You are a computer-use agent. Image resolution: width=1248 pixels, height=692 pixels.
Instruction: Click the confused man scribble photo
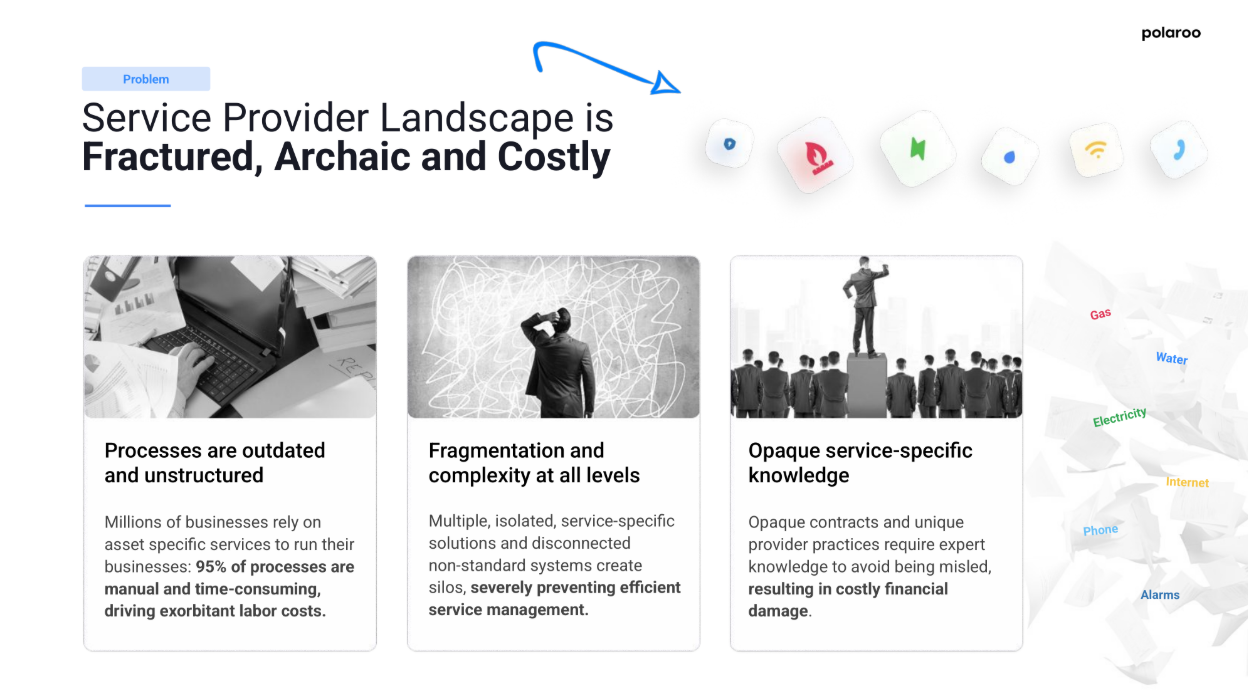(x=553, y=337)
